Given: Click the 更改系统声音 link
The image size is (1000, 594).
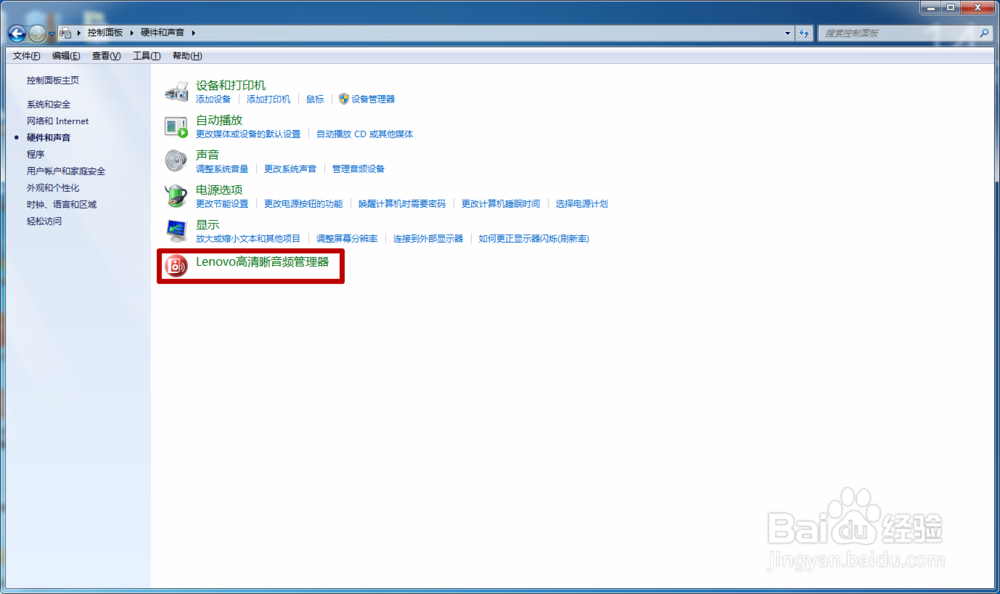Looking at the screenshot, I should coord(290,169).
